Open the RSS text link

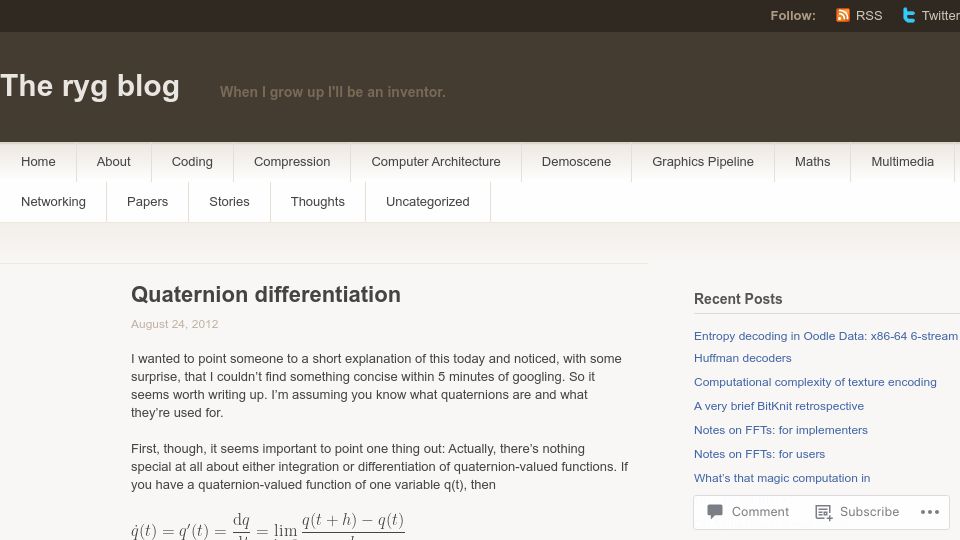pos(869,15)
